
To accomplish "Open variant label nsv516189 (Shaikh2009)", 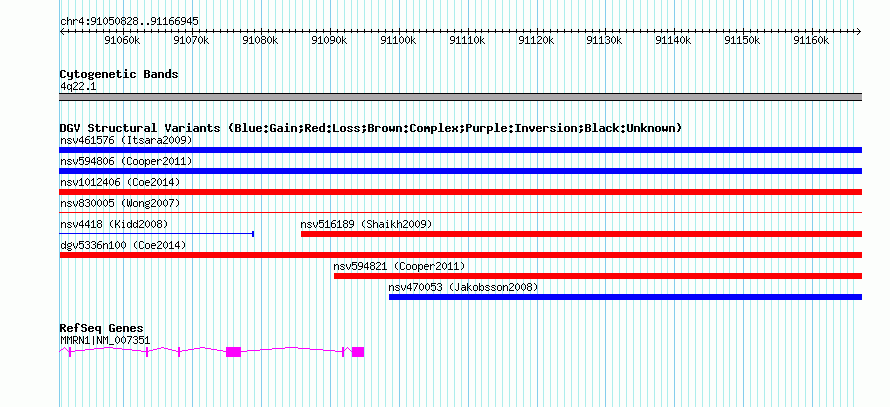I will coord(366,224).
